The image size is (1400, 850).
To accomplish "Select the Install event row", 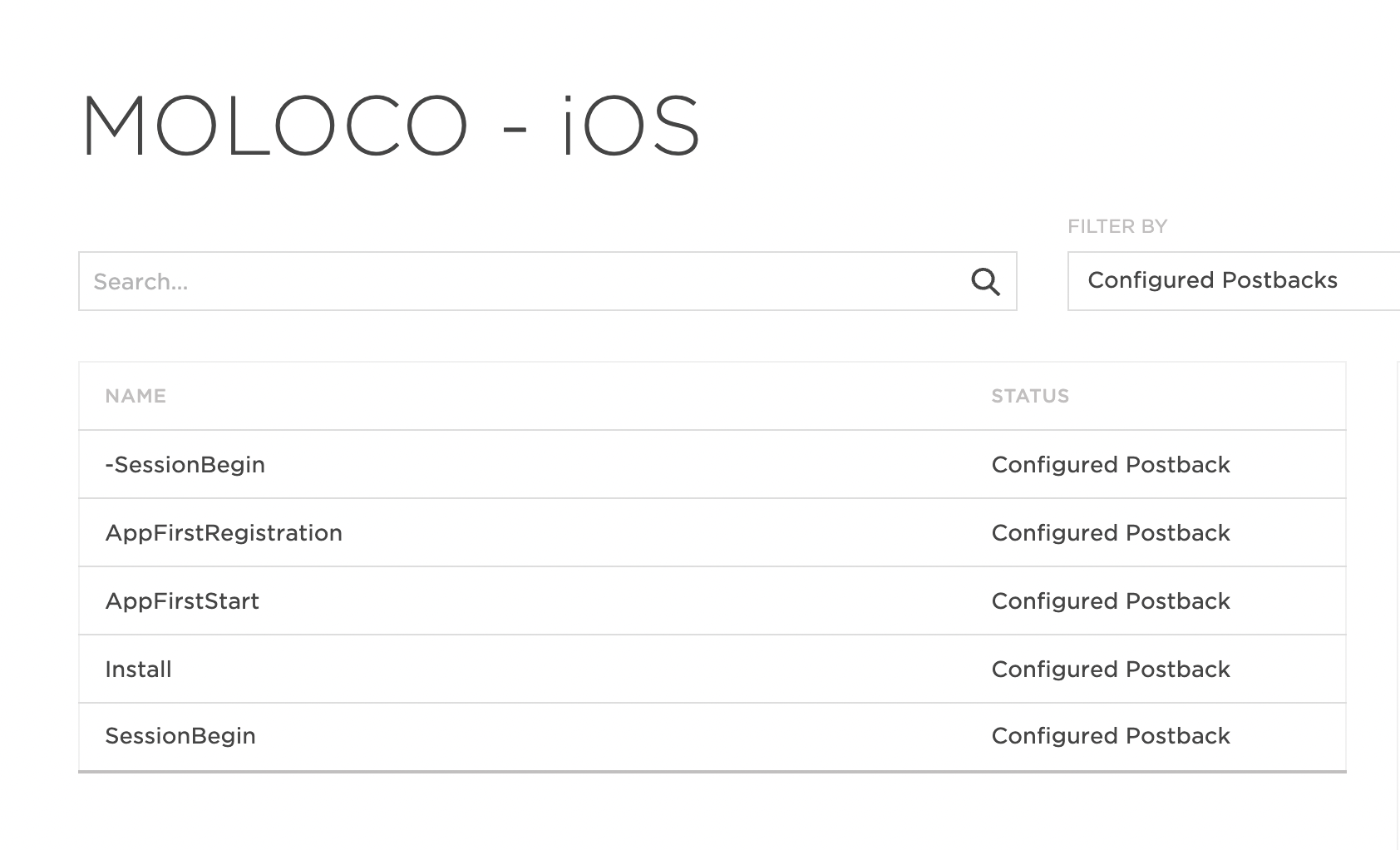I will pyautogui.click(x=138, y=670).
